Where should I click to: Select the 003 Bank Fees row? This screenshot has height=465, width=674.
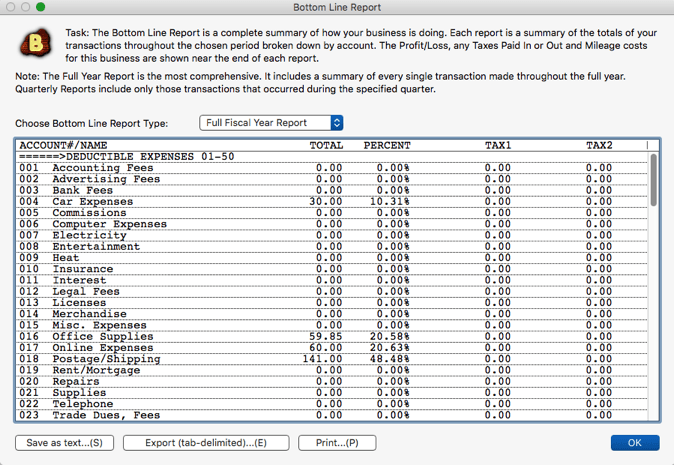332,190
